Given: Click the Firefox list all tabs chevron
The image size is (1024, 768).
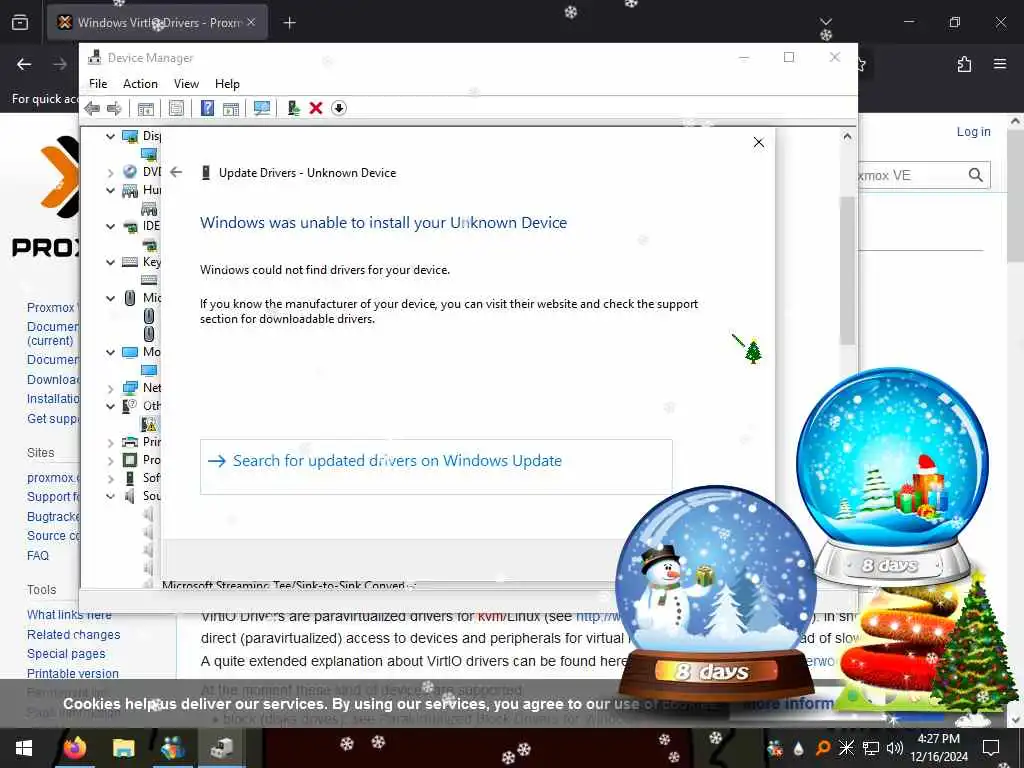Looking at the screenshot, I should pos(826,22).
